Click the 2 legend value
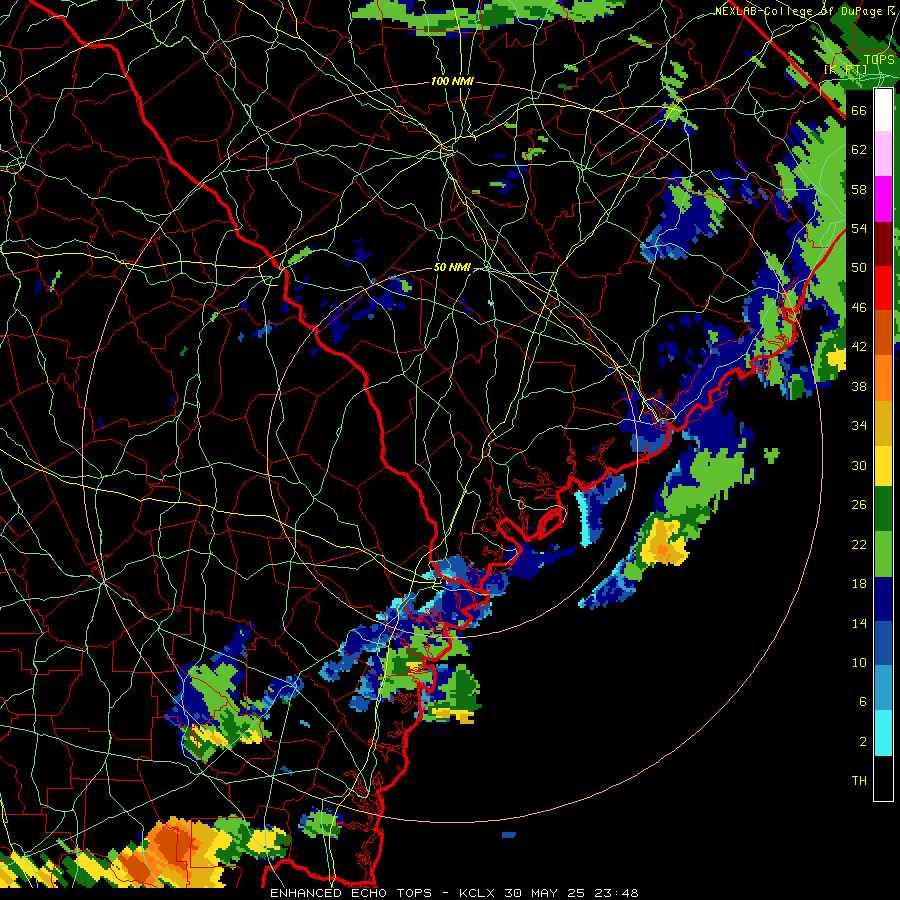The height and width of the screenshot is (900, 900). pyautogui.click(x=862, y=741)
